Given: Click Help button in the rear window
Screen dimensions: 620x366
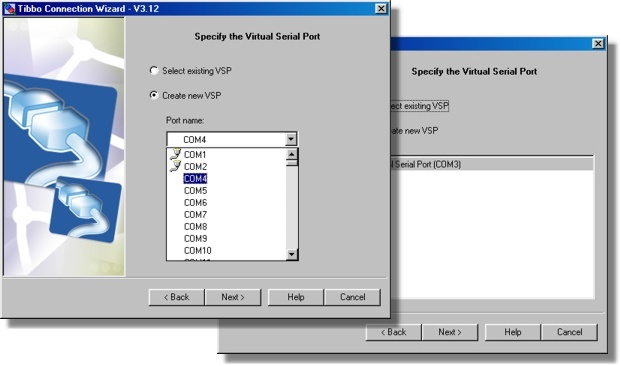Looking at the screenshot, I should [512, 332].
